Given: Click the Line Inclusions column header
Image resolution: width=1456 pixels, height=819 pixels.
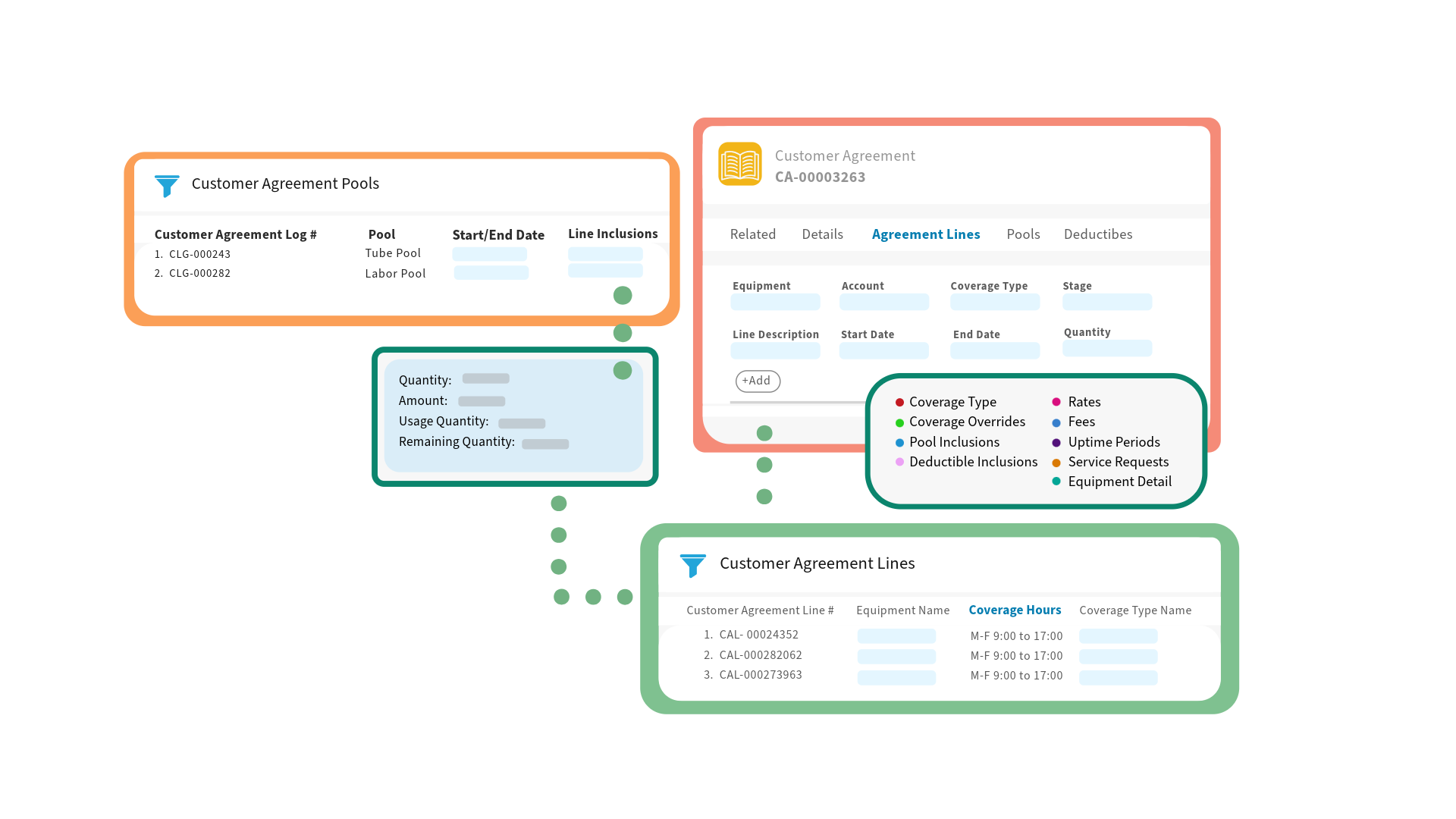Looking at the screenshot, I should coord(613,234).
